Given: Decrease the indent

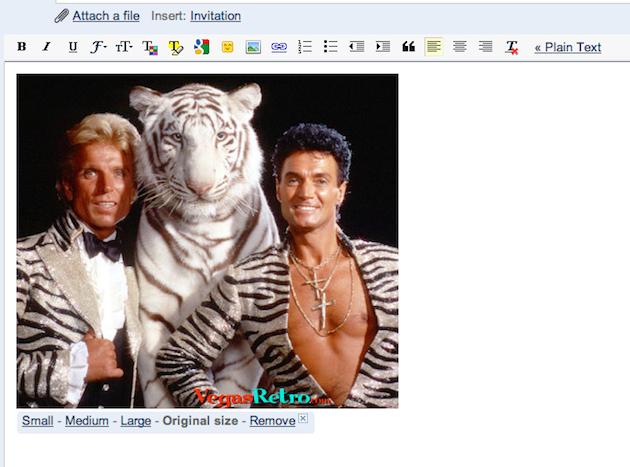Looking at the screenshot, I should (x=356, y=47).
